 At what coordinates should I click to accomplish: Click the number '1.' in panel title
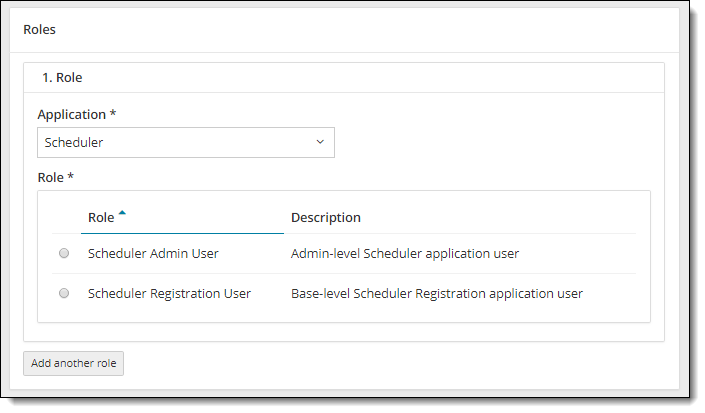coord(47,77)
